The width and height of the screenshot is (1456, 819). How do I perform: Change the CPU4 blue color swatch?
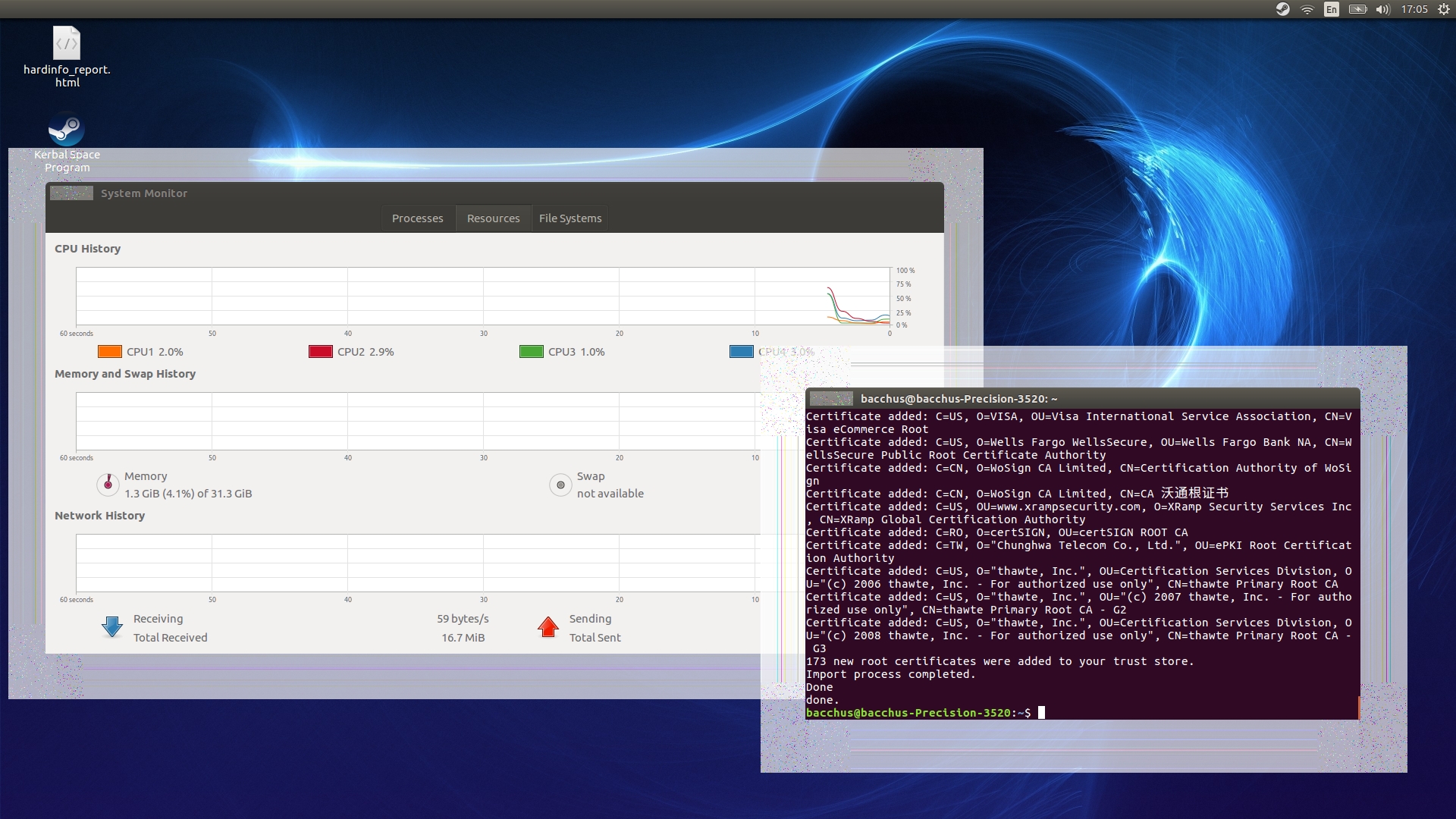pos(742,352)
